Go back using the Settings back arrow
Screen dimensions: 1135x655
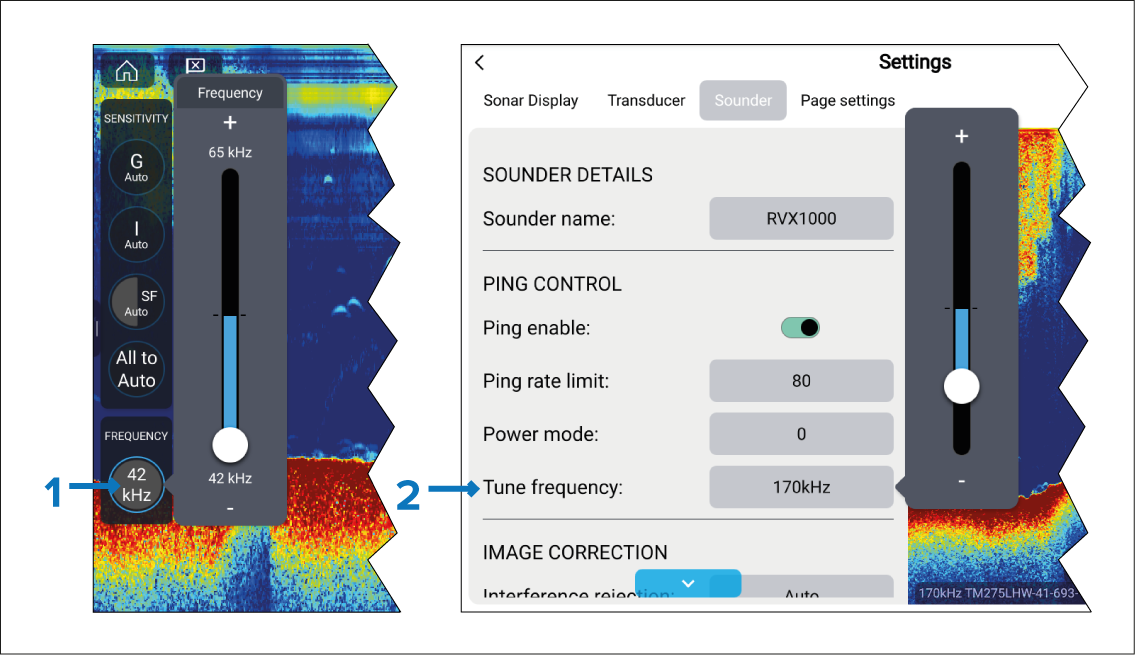pos(480,63)
